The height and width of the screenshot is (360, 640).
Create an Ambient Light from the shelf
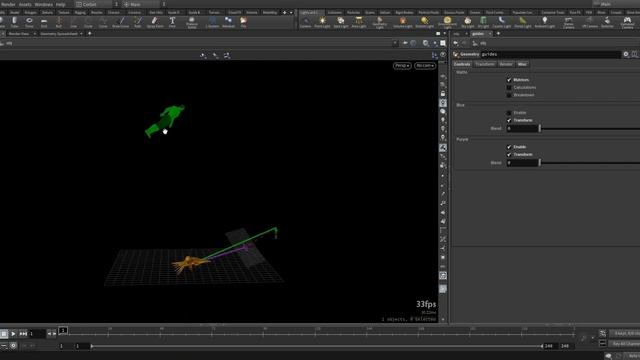(x=544, y=22)
